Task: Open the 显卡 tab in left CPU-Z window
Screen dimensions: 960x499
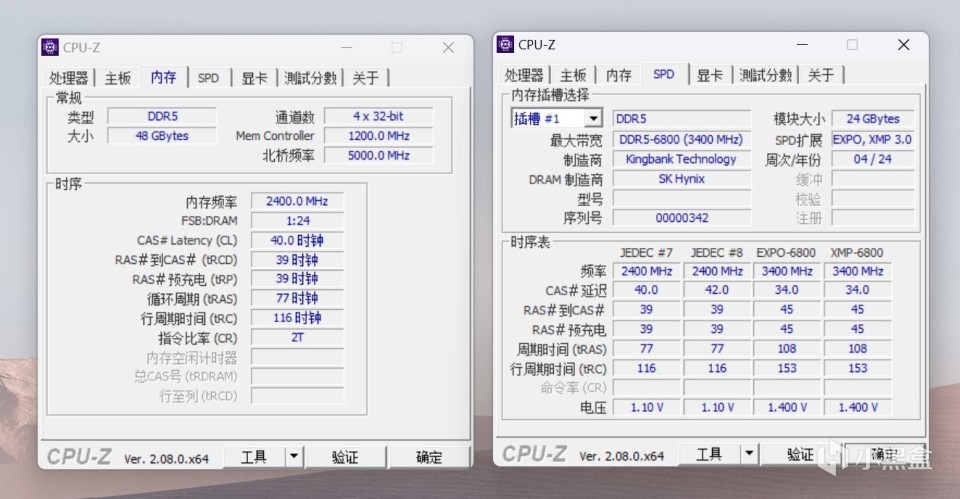Action: (x=254, y=78)
